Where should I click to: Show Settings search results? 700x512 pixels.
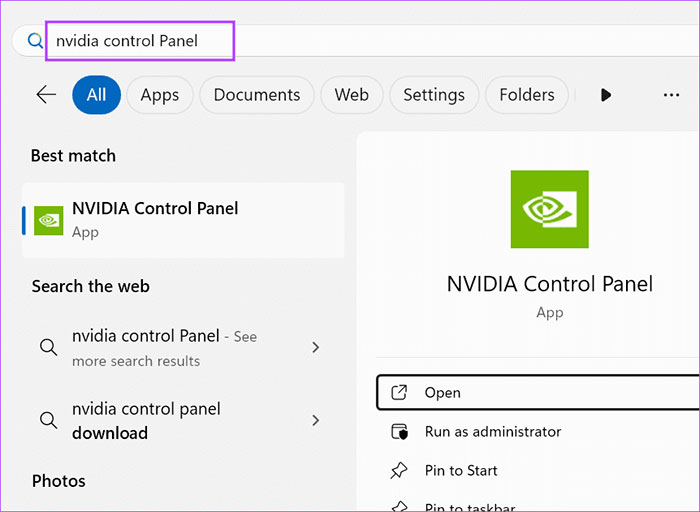coord(434,95)
